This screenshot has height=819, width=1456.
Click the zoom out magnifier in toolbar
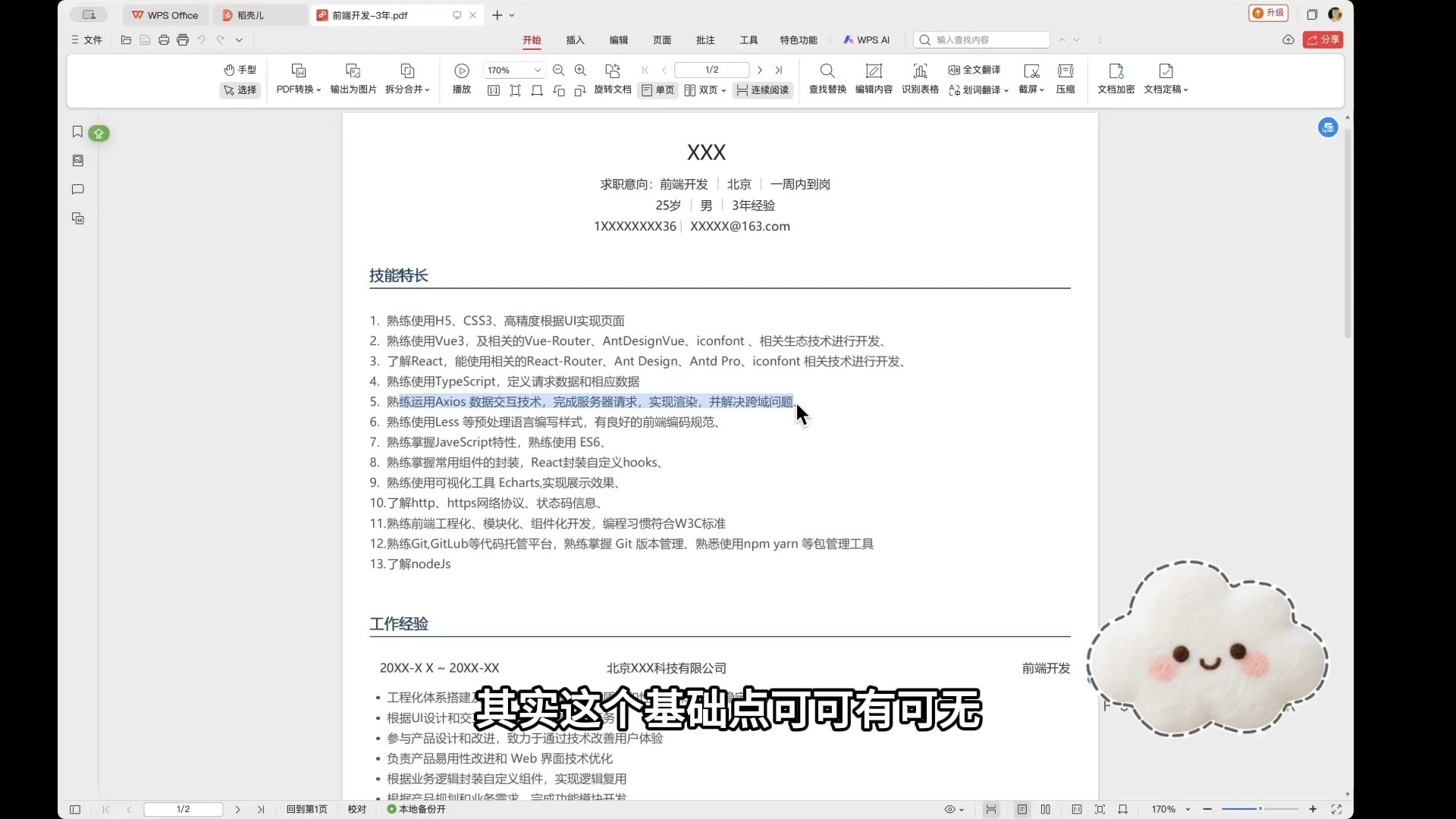pos(559,71)
